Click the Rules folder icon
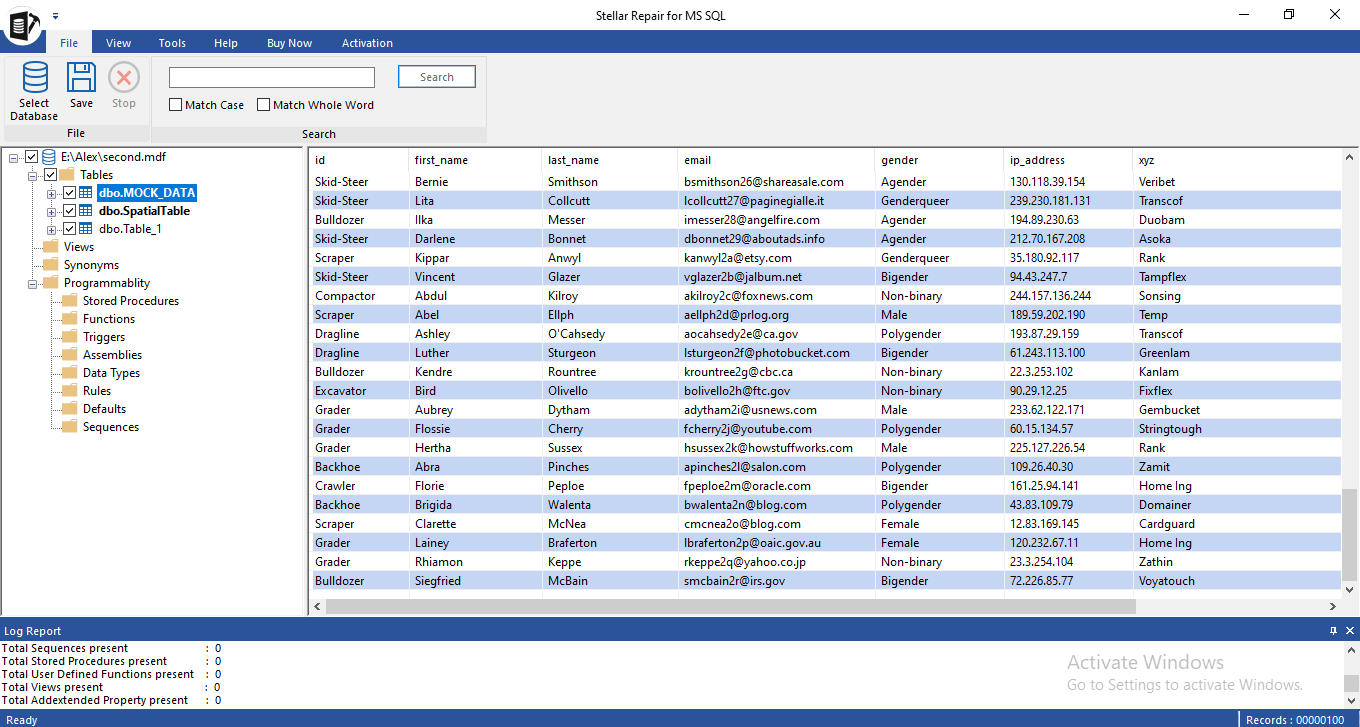Screen dimensions: 1360x727 click(69, 391)
